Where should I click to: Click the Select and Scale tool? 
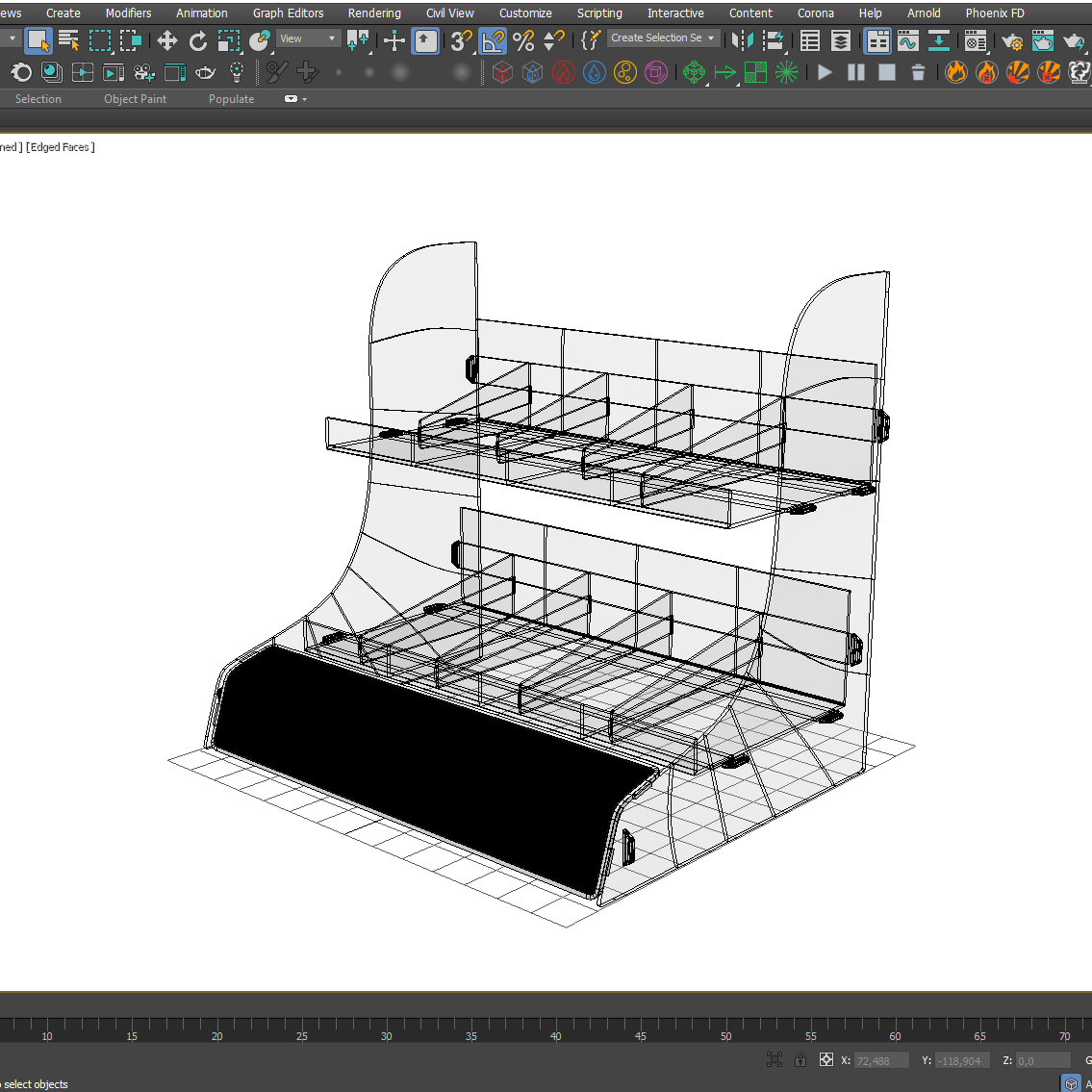pos(229,40)
